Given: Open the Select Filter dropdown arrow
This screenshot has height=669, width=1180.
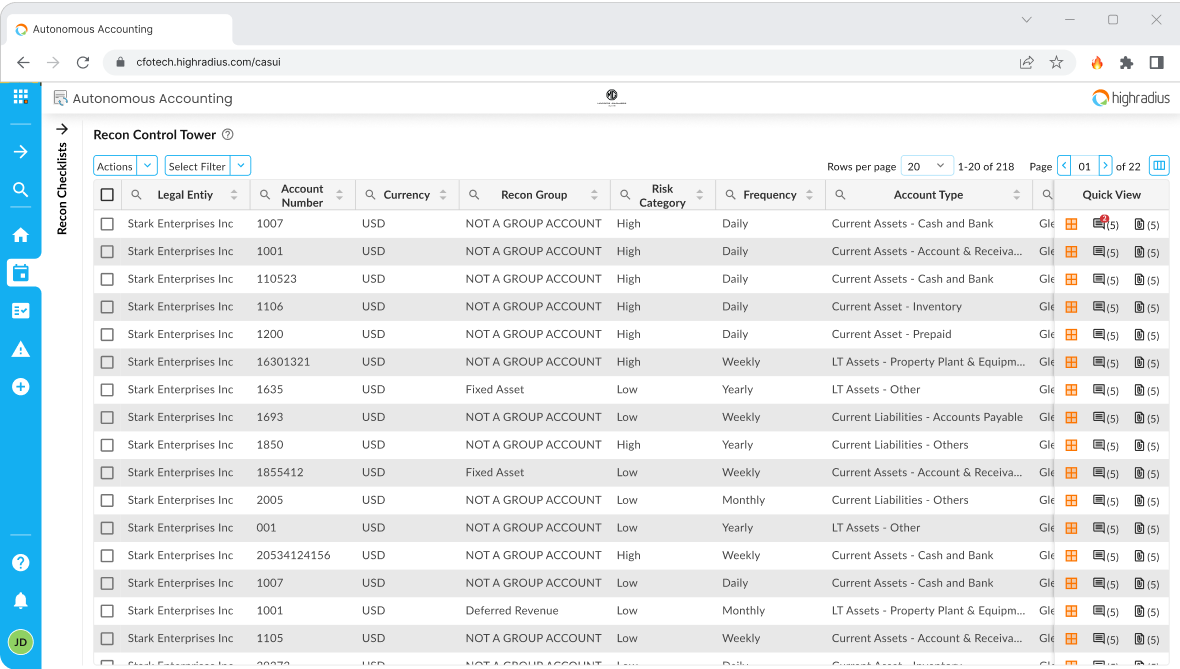Looking at the screenshot, I should (241, 166).
